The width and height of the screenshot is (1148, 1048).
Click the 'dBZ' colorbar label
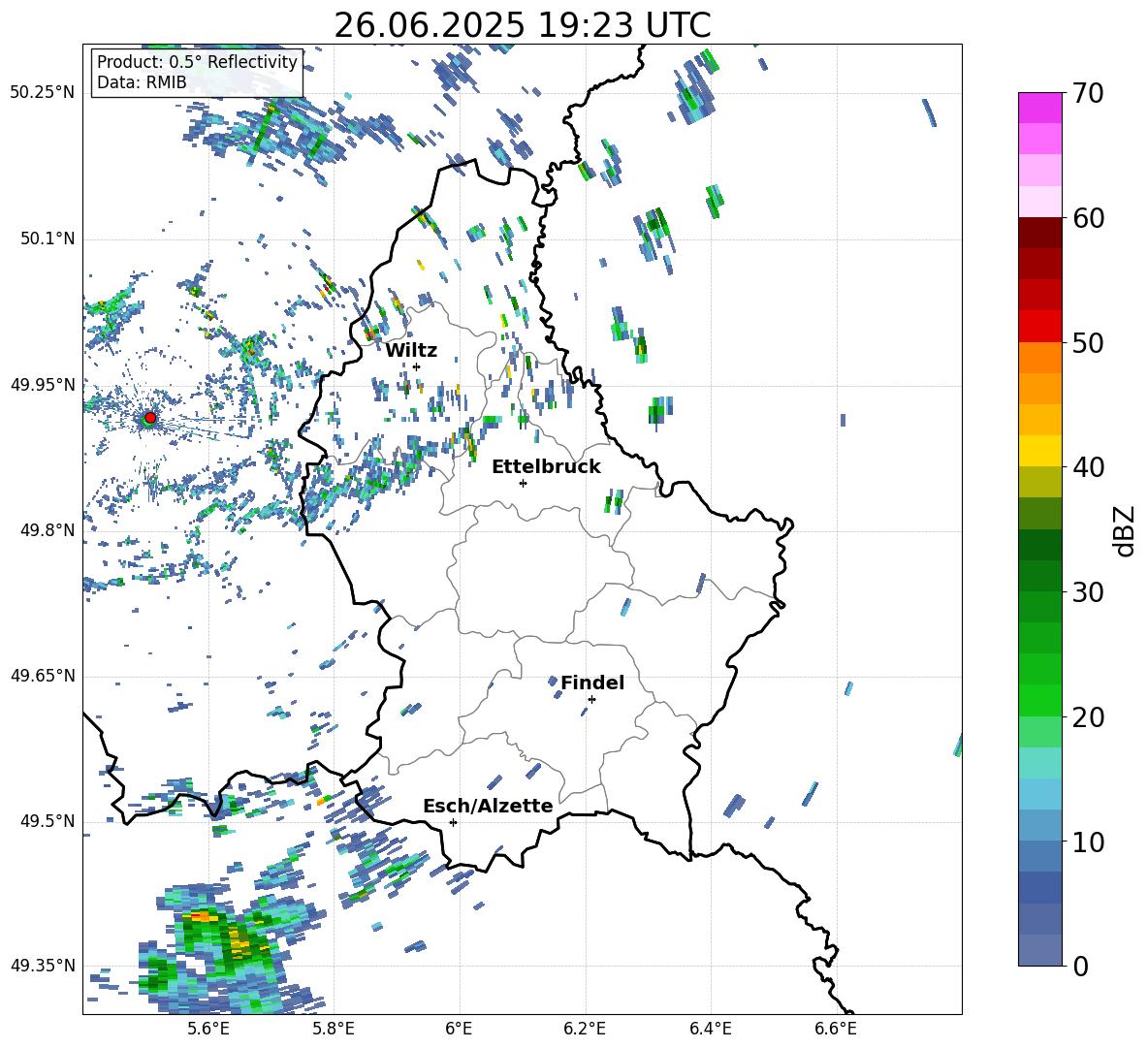coord(1126,530)
